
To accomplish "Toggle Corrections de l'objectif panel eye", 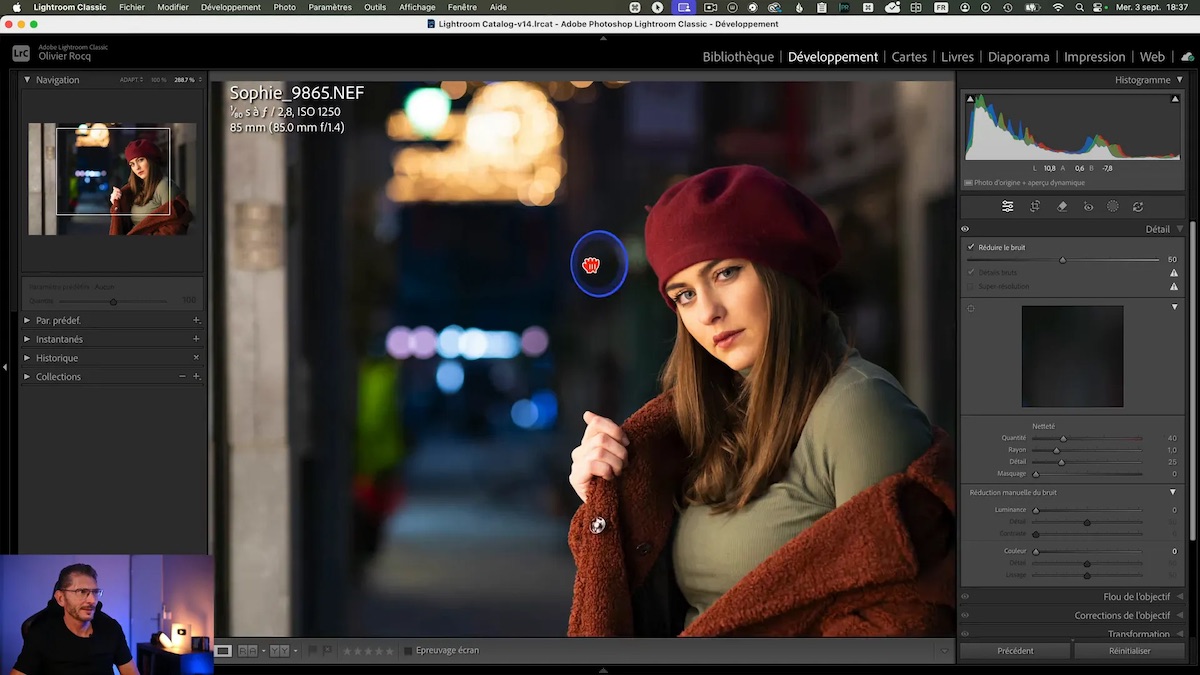I will click(965, 616).
